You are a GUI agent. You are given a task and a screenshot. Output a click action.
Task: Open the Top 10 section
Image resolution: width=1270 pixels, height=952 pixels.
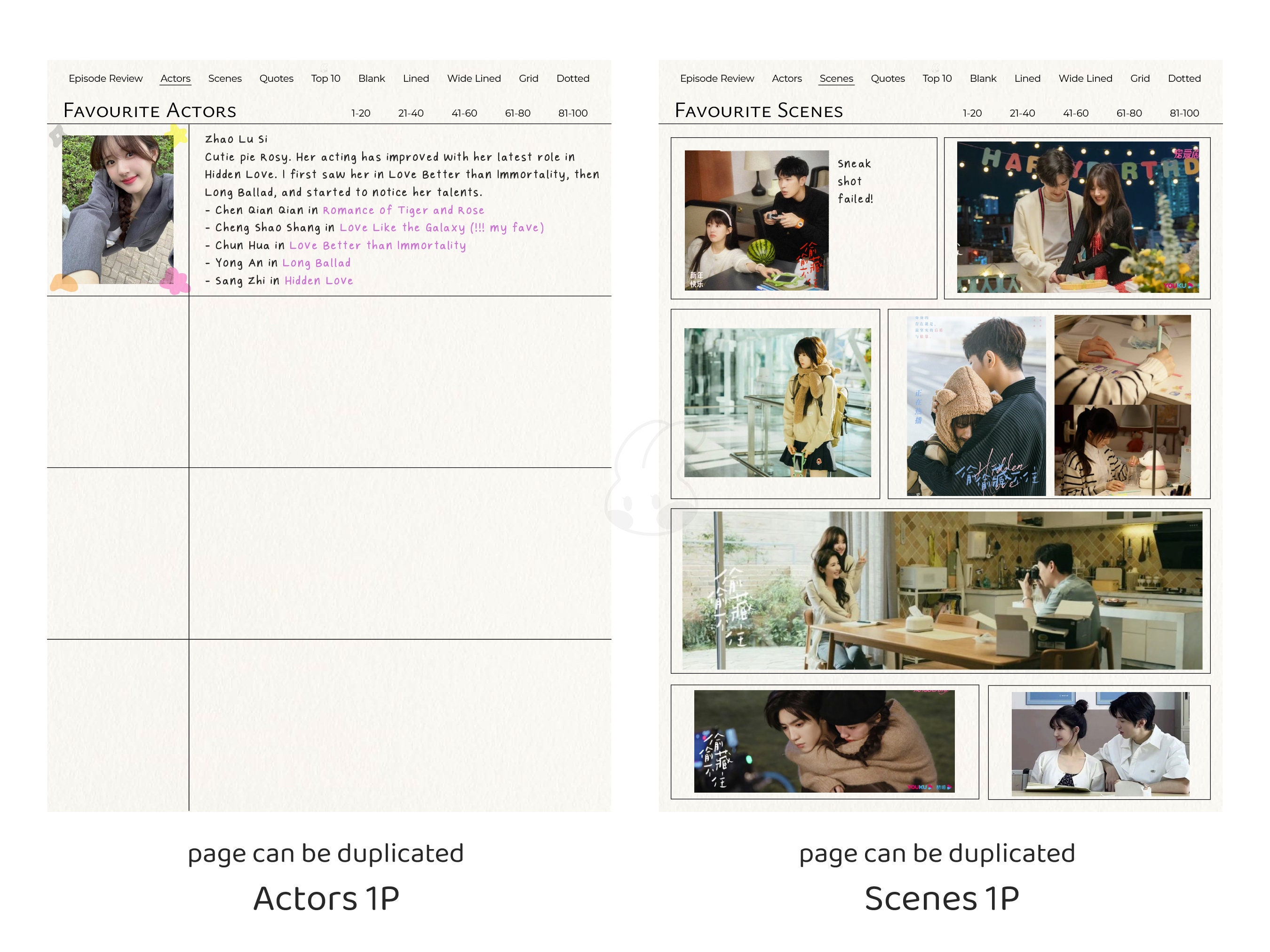[x=325, y=79]
